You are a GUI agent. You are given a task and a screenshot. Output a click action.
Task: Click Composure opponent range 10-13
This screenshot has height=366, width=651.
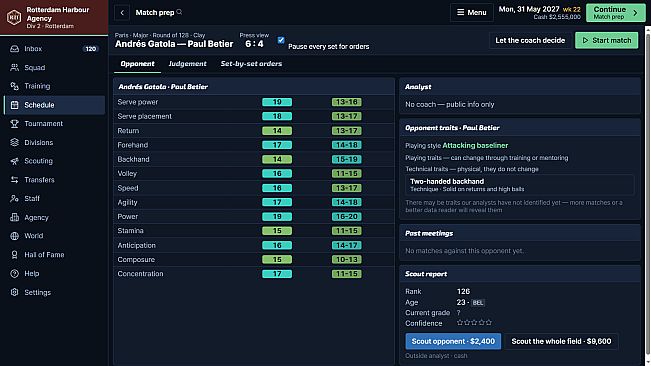(x=347, y=259)
